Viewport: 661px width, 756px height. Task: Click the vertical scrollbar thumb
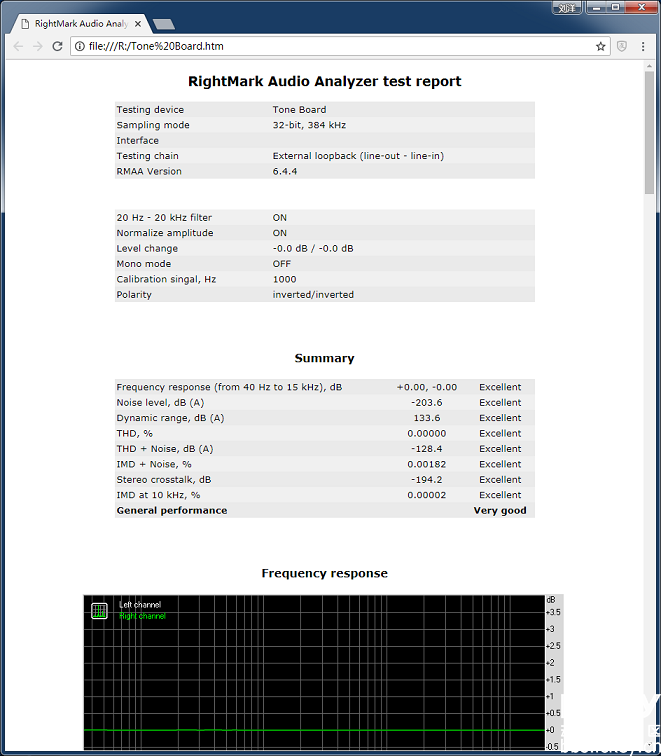[649, 133]
